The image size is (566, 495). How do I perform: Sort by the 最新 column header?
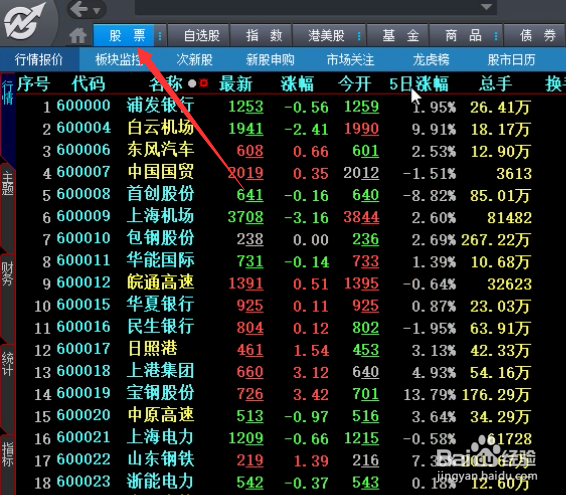click(236, 84)
